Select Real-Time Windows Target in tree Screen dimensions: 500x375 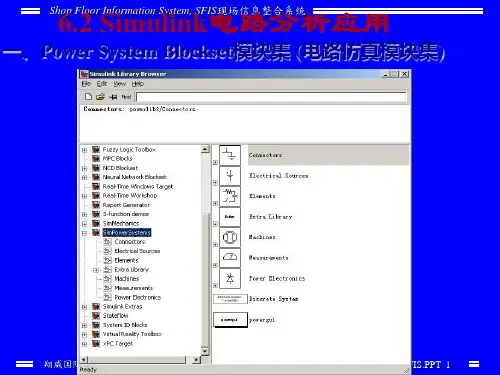[138, 186]
